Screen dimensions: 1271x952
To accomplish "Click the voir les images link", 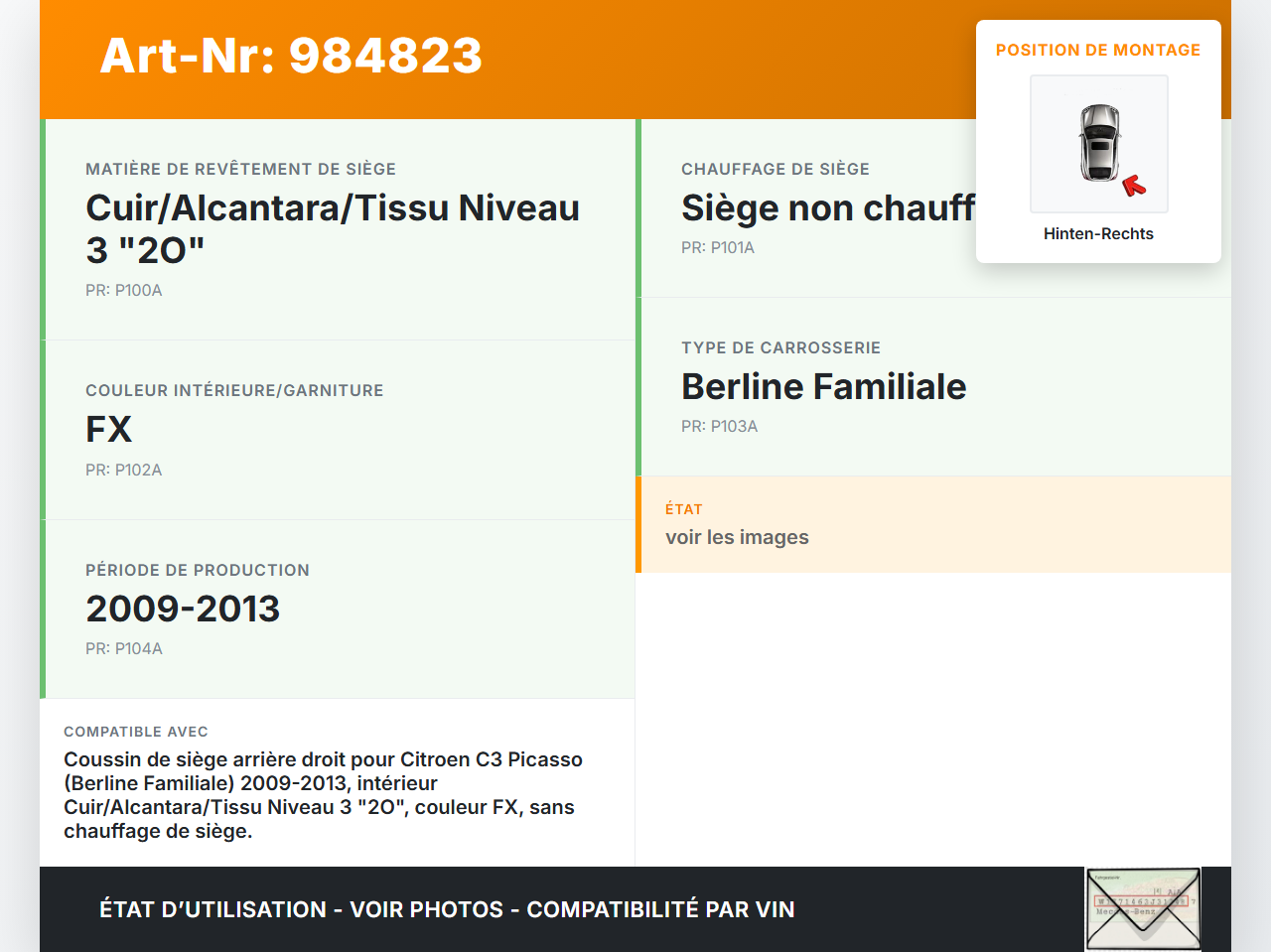I will pyautogui.click(x=737, y=536).
